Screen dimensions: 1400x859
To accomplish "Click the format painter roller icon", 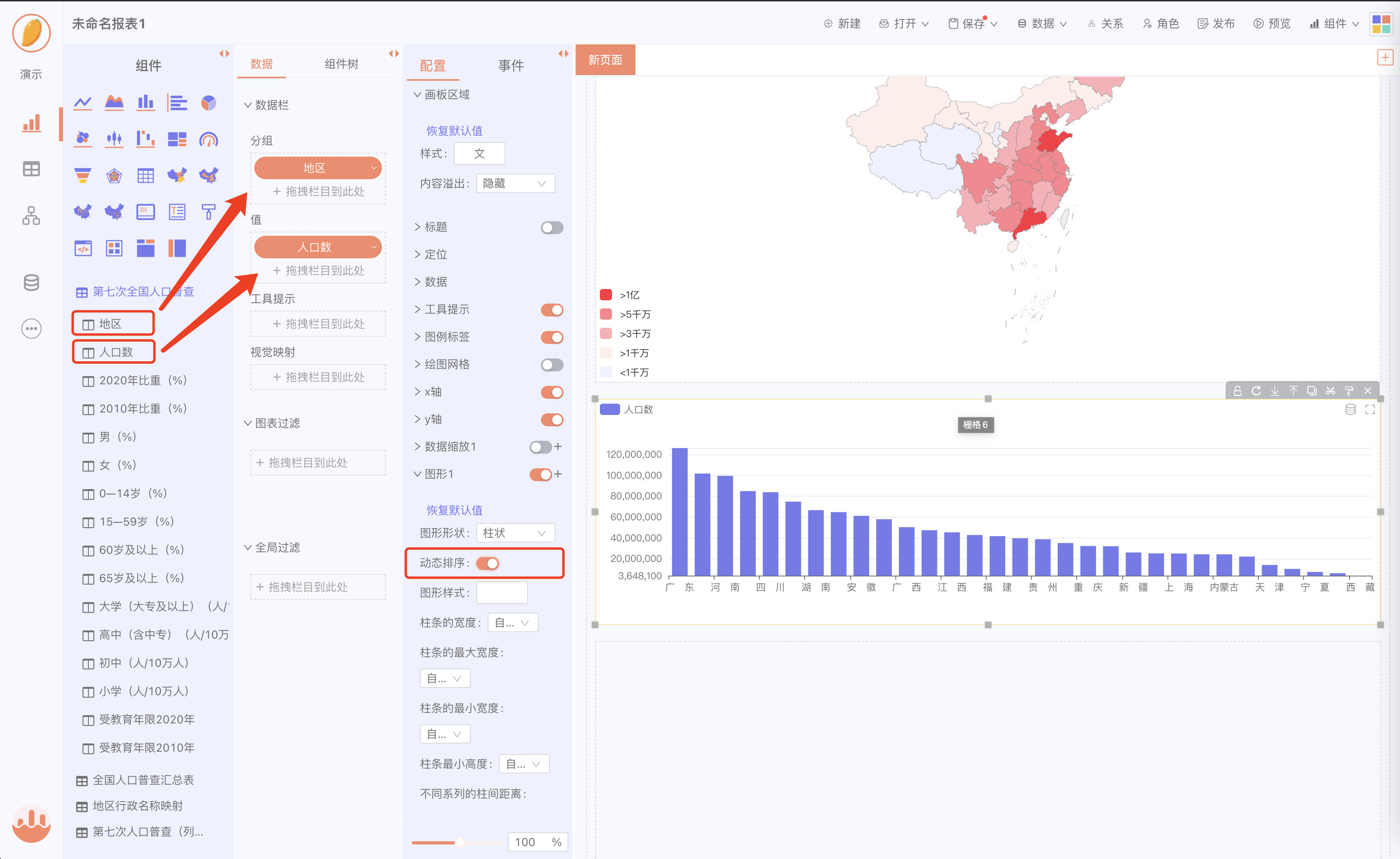I will 1350,391.
